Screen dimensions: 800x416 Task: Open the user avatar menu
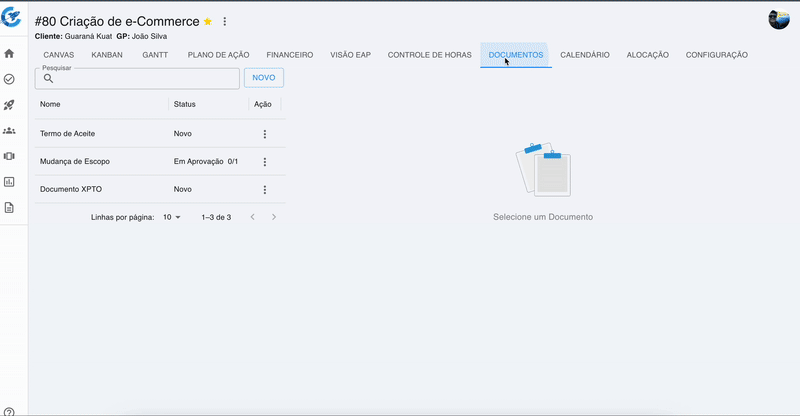[779, 19]
